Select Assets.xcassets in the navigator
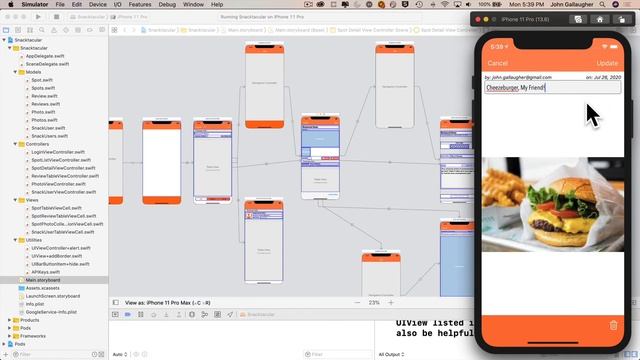The width and height of the screenshot is (640, 360). click(x=42, y=288)
